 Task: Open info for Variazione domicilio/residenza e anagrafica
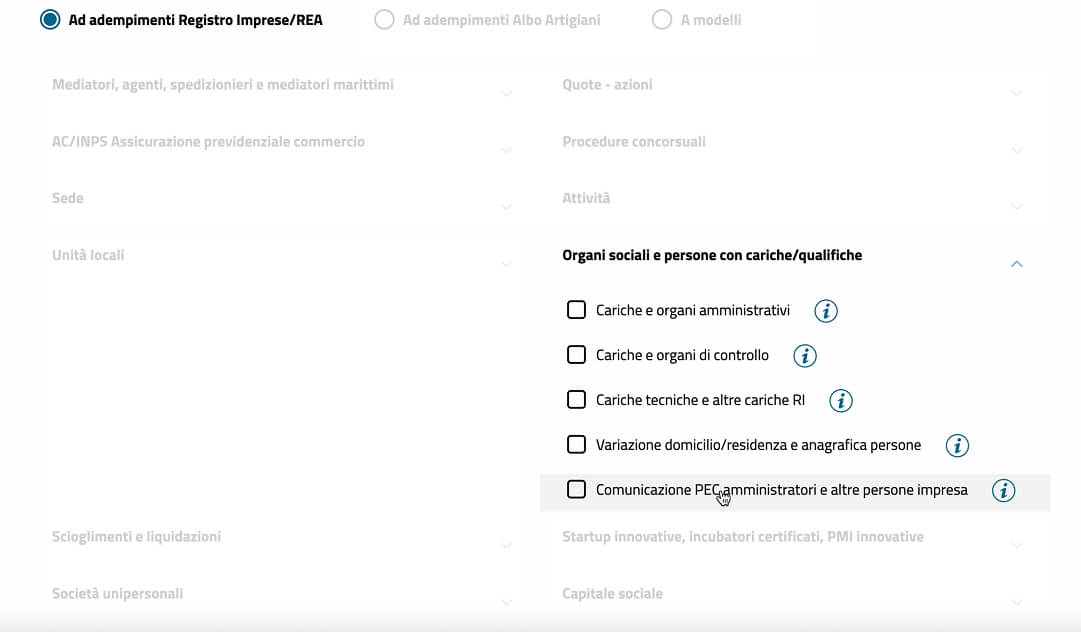[x=956, y=446]
